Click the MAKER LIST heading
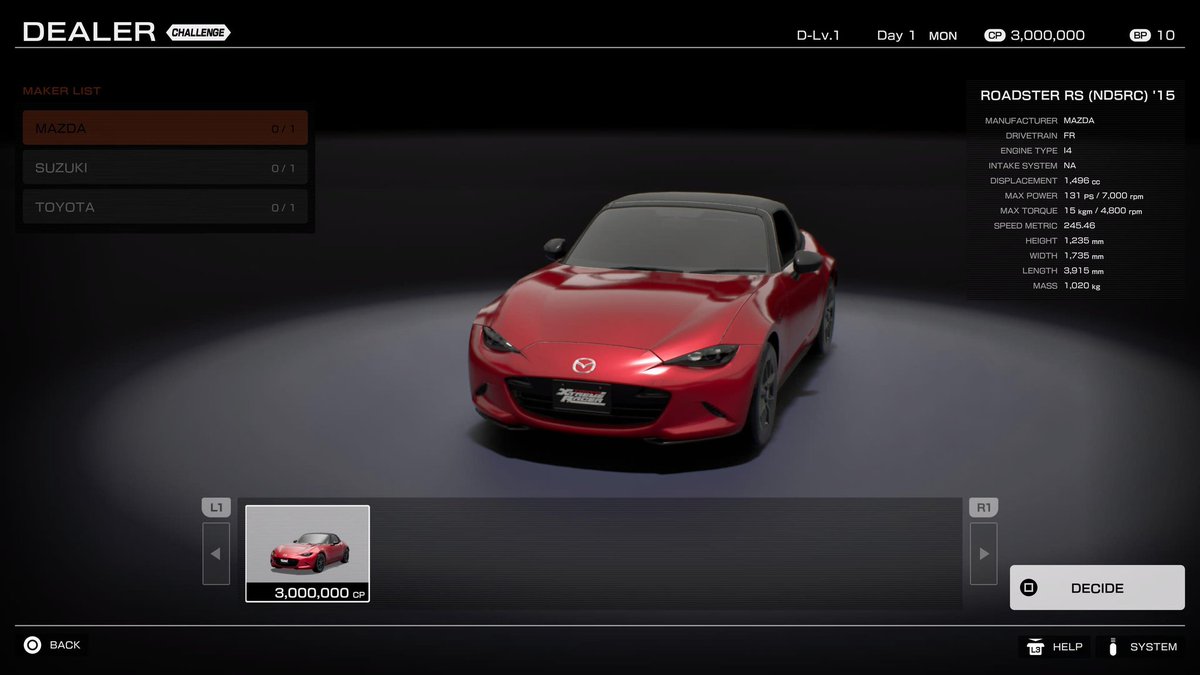 [x=62, y=91]
